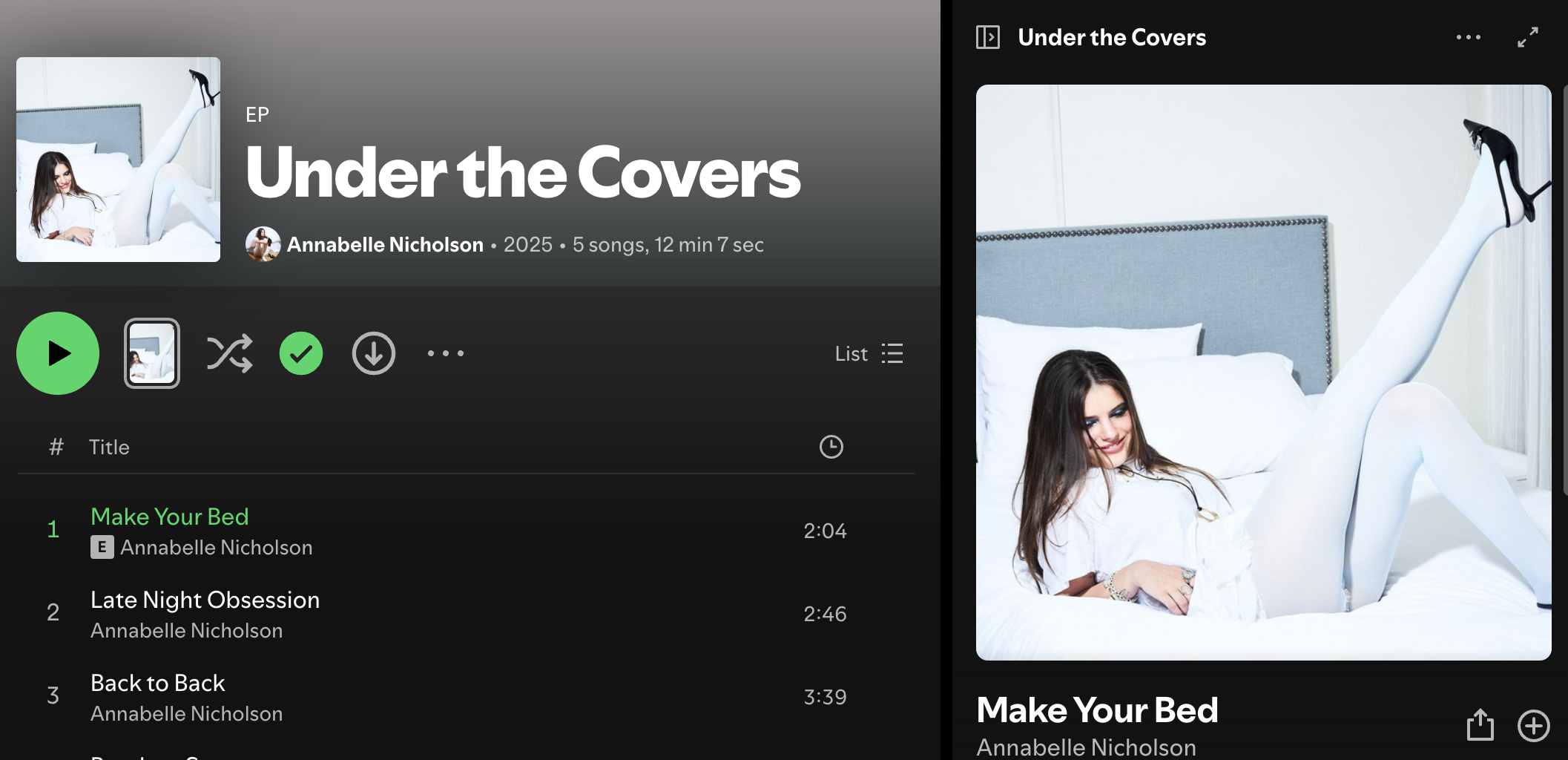The height and width of the screenshot is (760, 1568).
Task: Open the EP's three-dot more options menu
Action: [446, 353]
